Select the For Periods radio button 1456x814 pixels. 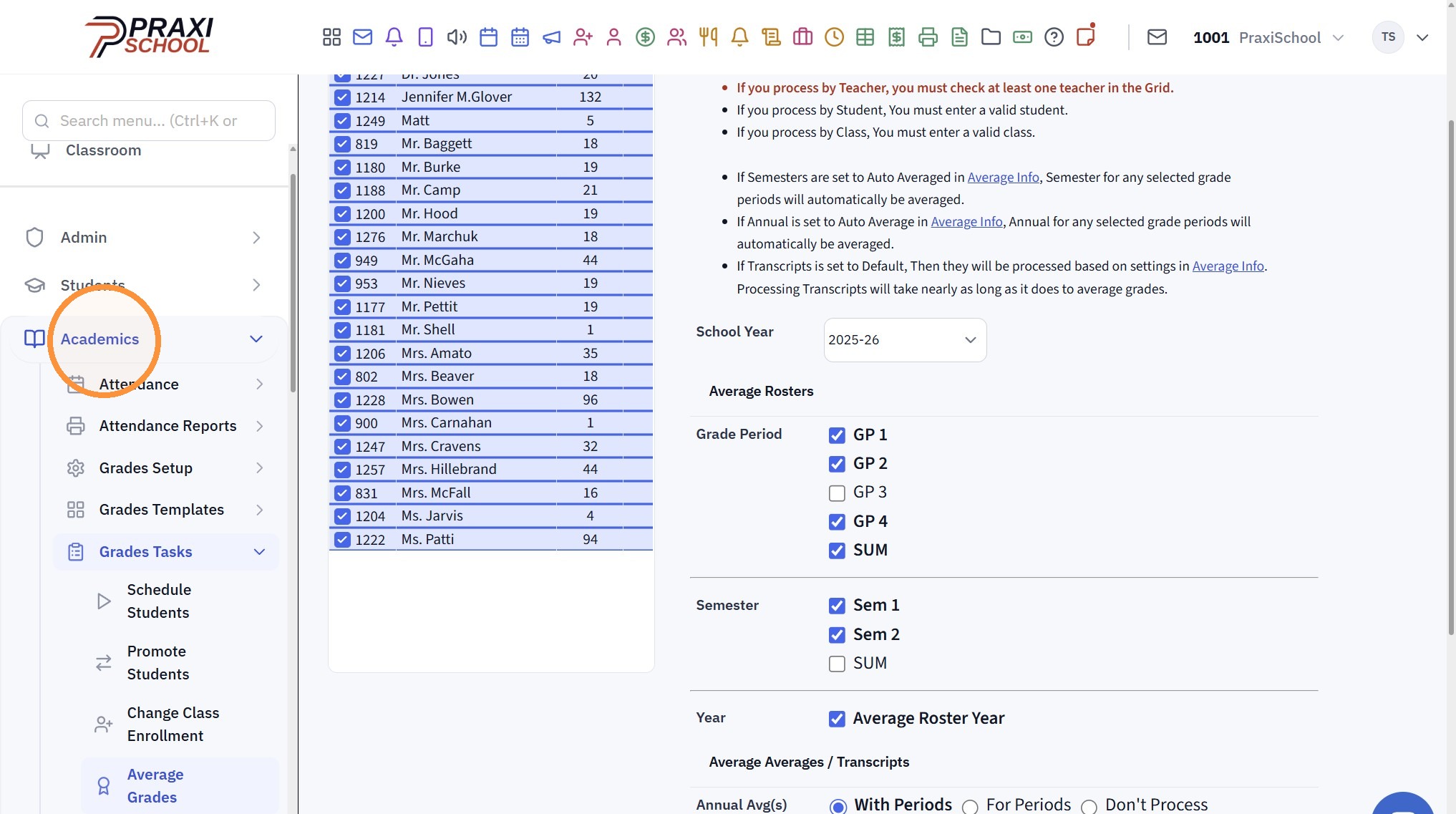click(970, 807)
